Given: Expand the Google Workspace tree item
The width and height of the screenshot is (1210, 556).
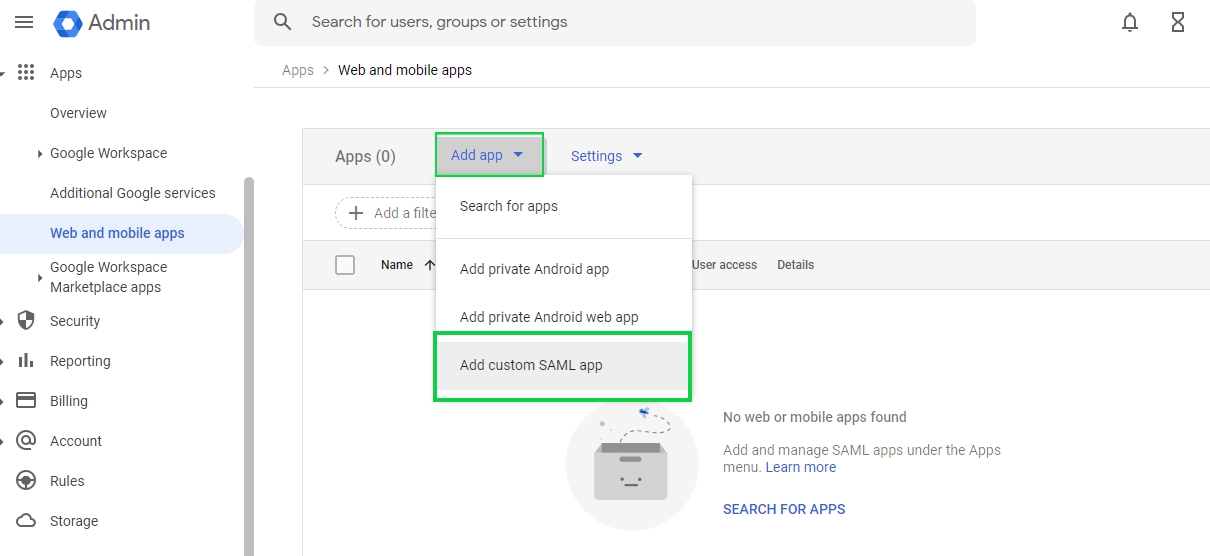Looking at the screenshot, I should pyautogui.click(x=40, y=154).
